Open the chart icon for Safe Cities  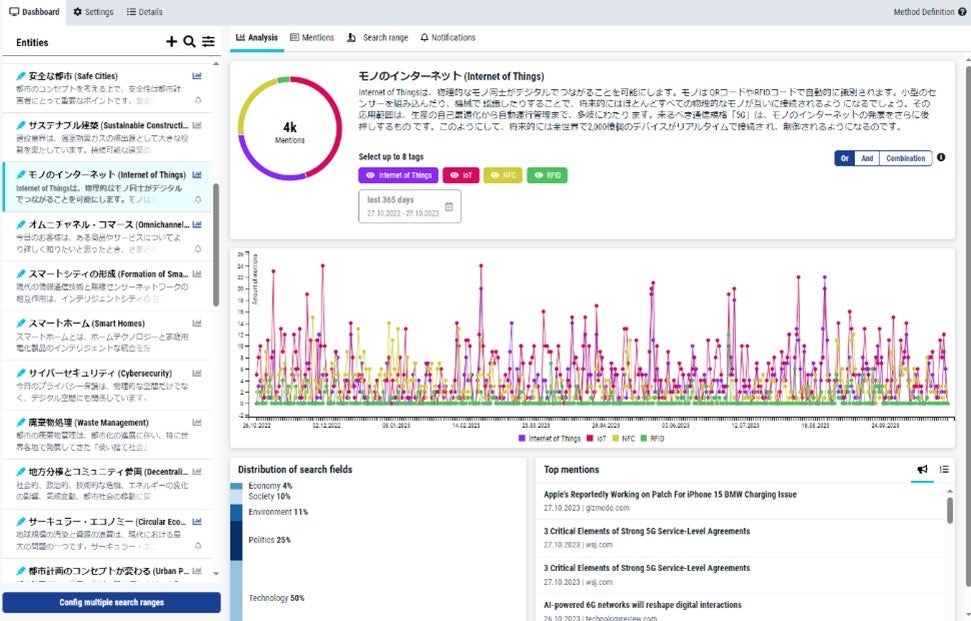click(197, 76)
